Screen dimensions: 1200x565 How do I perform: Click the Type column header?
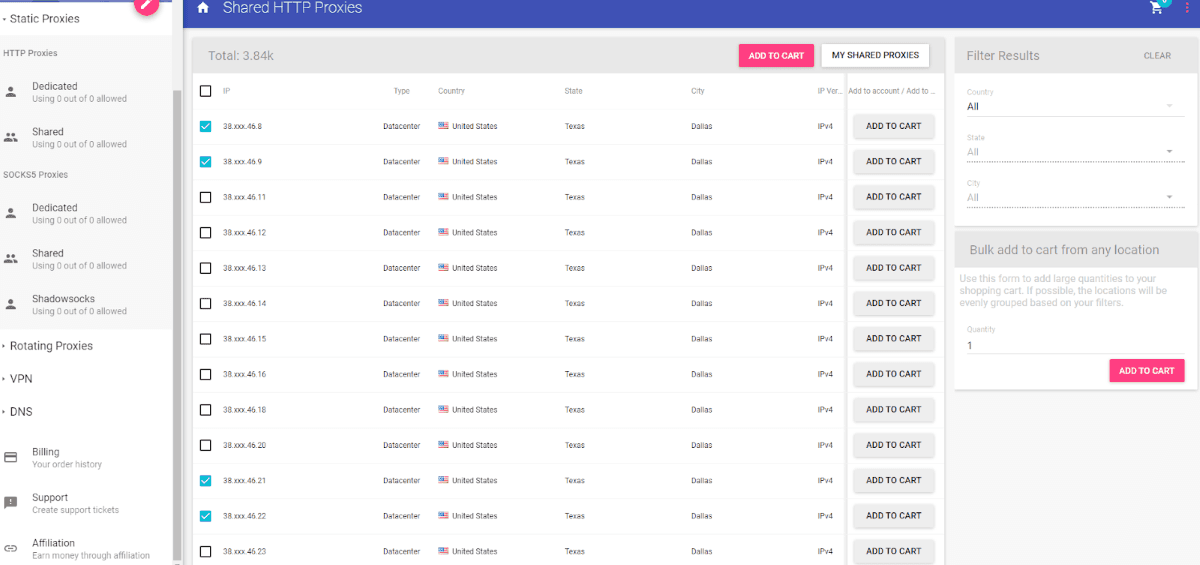[402, 91]
